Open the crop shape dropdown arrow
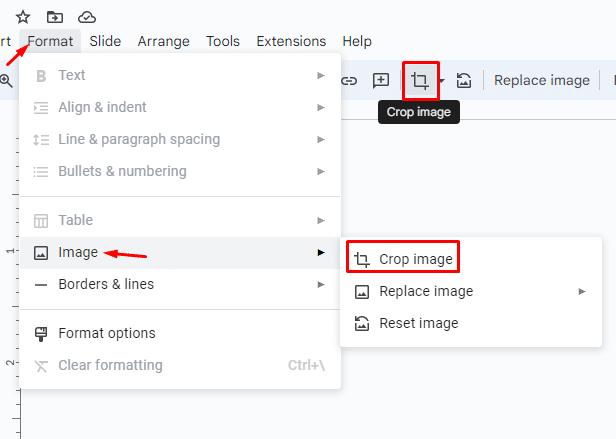 [x=442, y=81]
